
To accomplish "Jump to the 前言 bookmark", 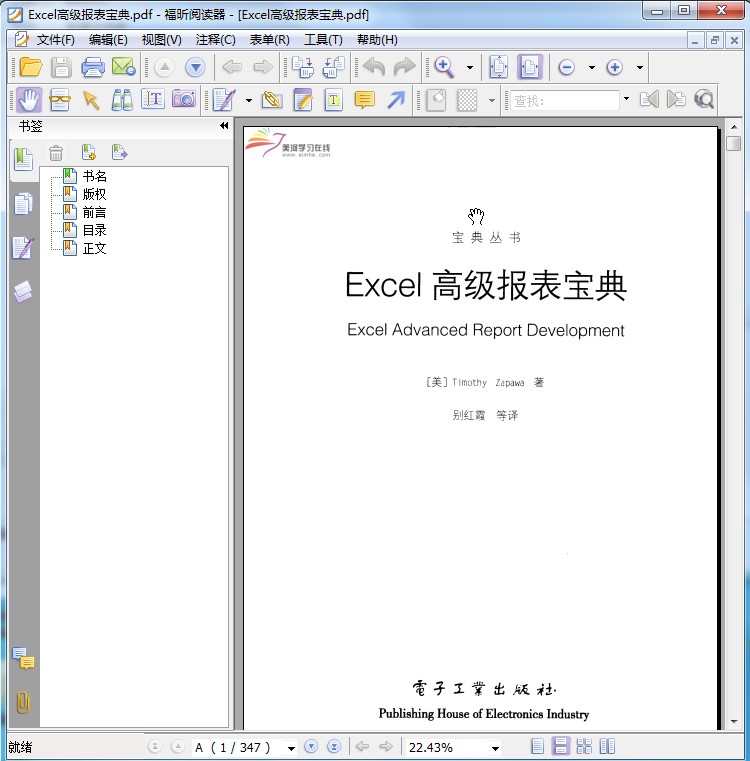I will tap(94, 212).
